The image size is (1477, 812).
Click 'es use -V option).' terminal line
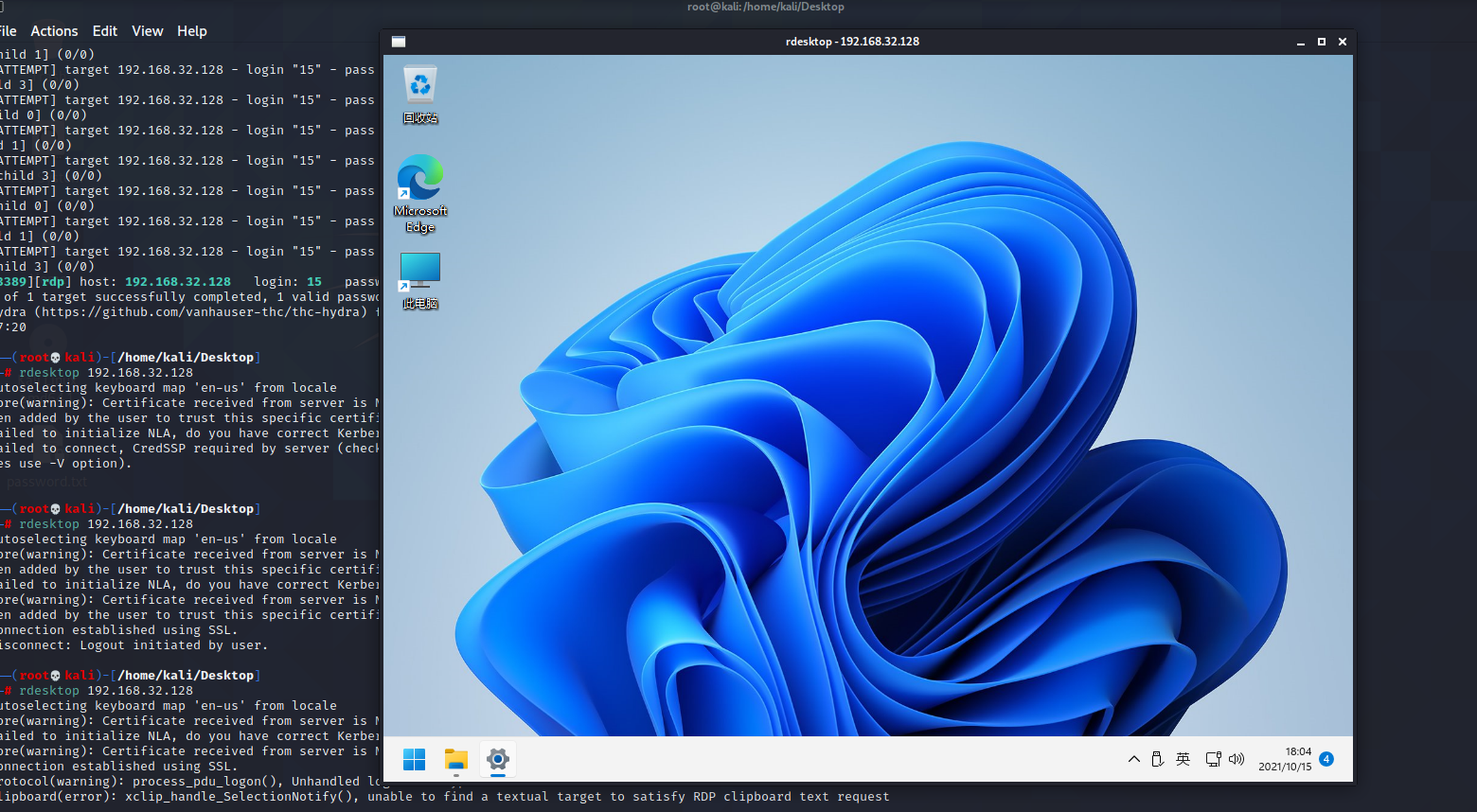[64, 464]
